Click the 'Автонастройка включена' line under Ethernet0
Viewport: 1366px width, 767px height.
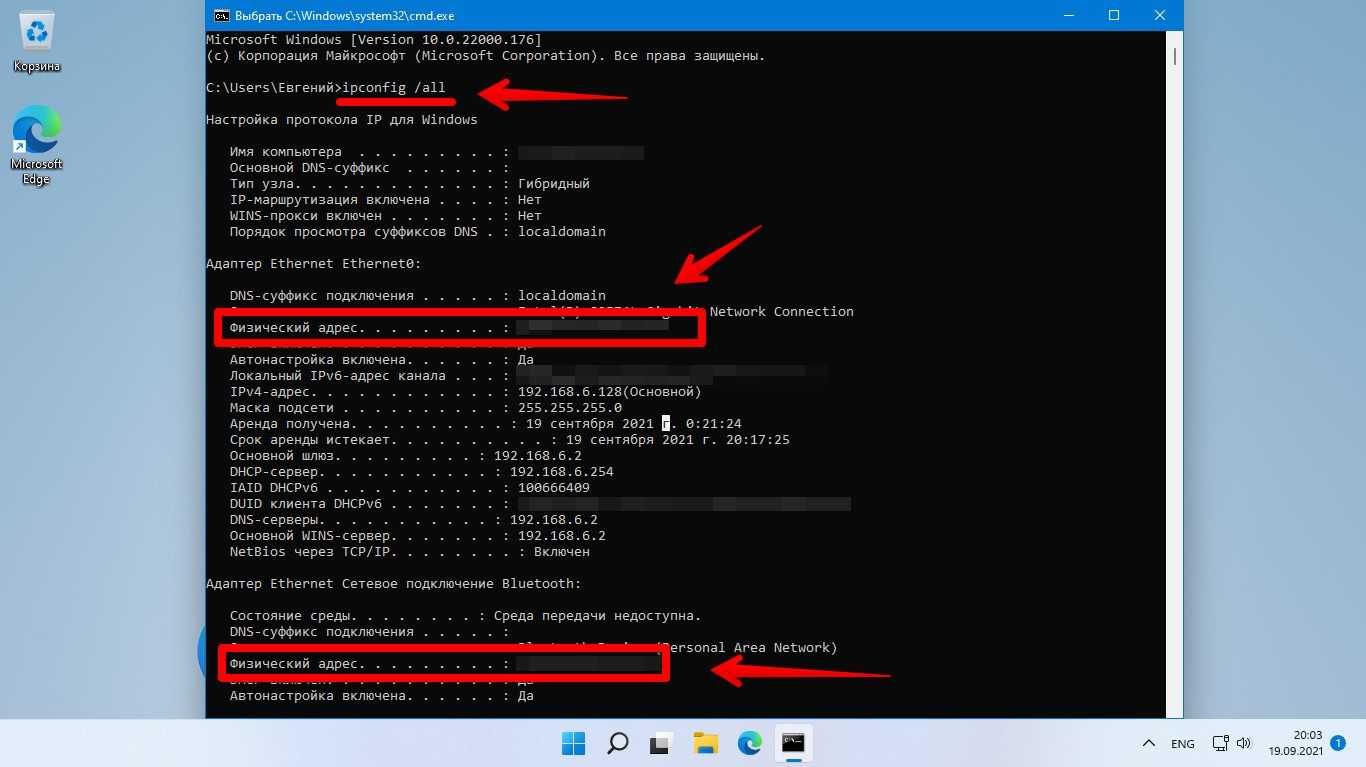(x=381, y=360)
